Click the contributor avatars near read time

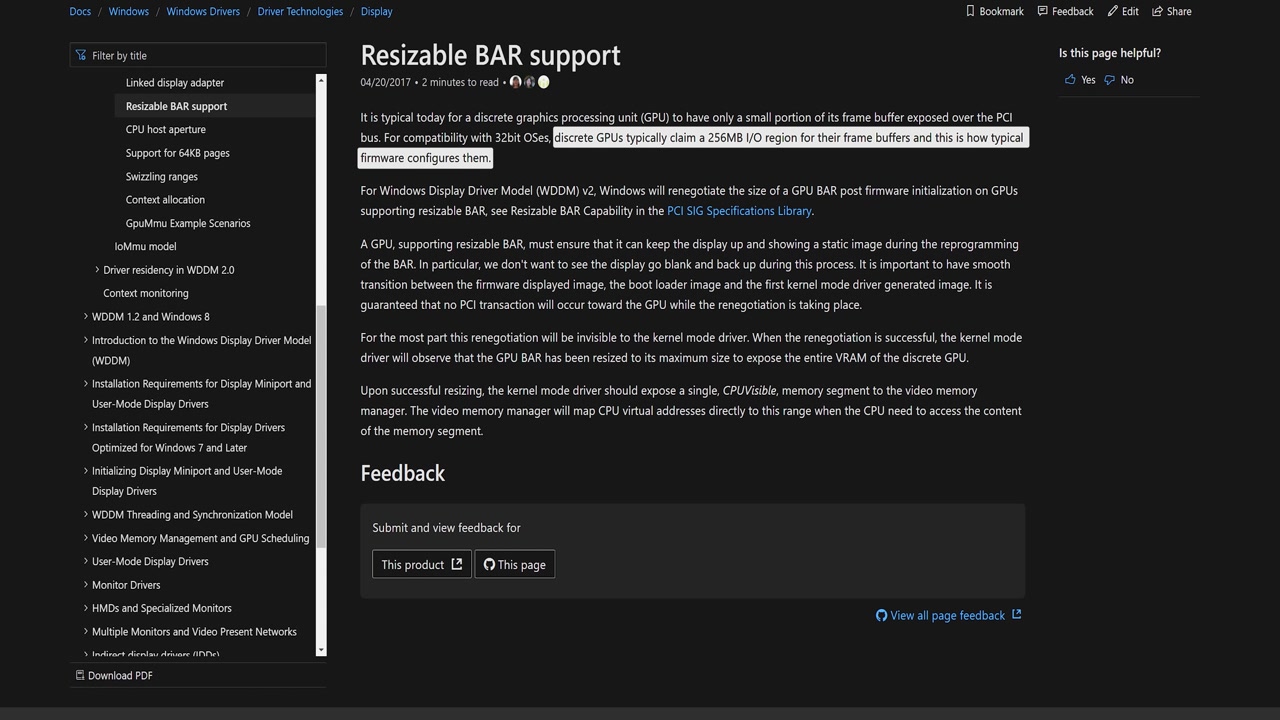[x=529, y=82]
